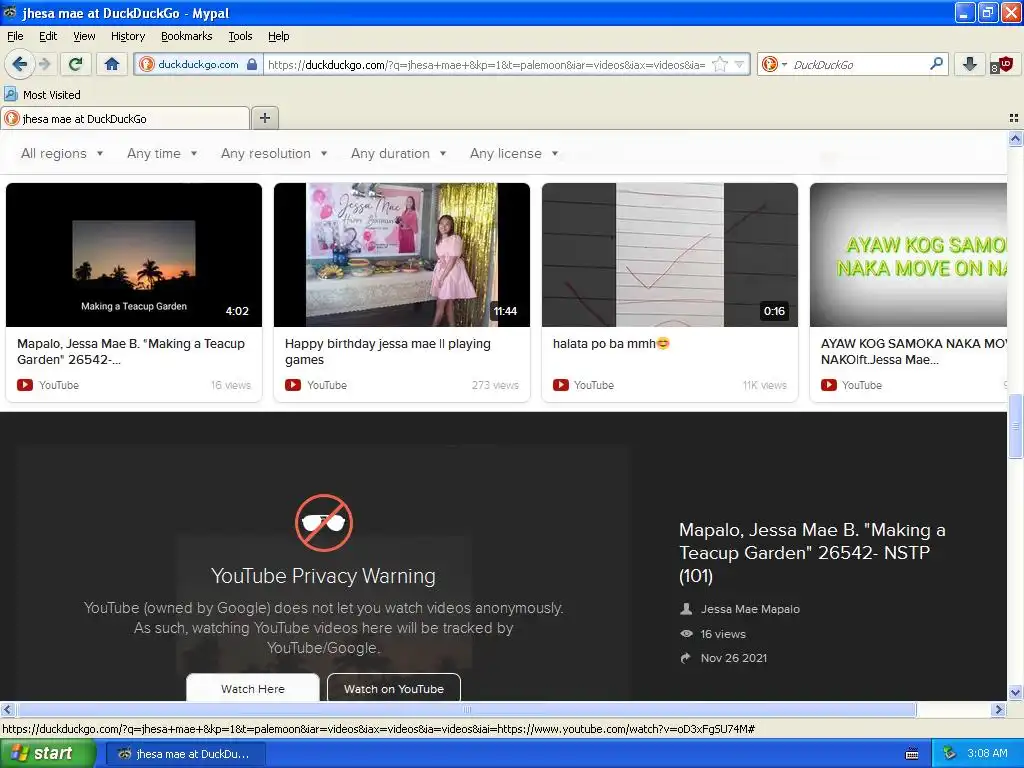
Task: Click the Jessa Mae Mapalo uploader name
Action: [750, 609]
